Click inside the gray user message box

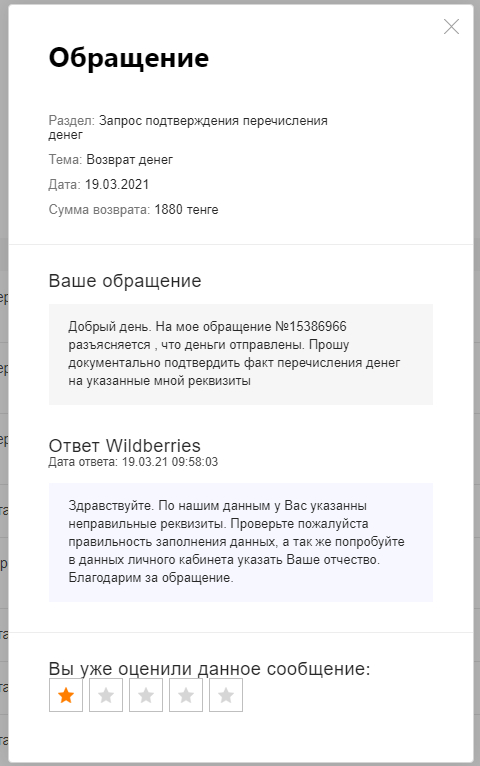pos(241,354)
